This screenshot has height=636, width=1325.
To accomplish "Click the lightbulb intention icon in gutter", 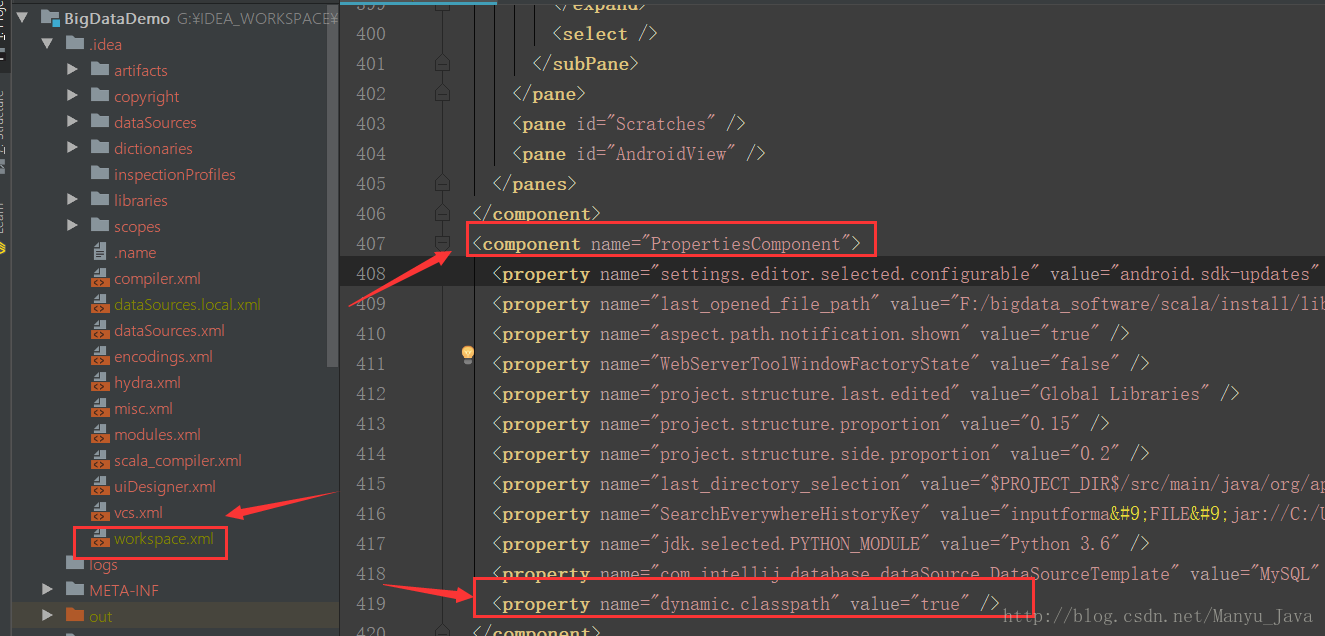I will tap(467, 354).
